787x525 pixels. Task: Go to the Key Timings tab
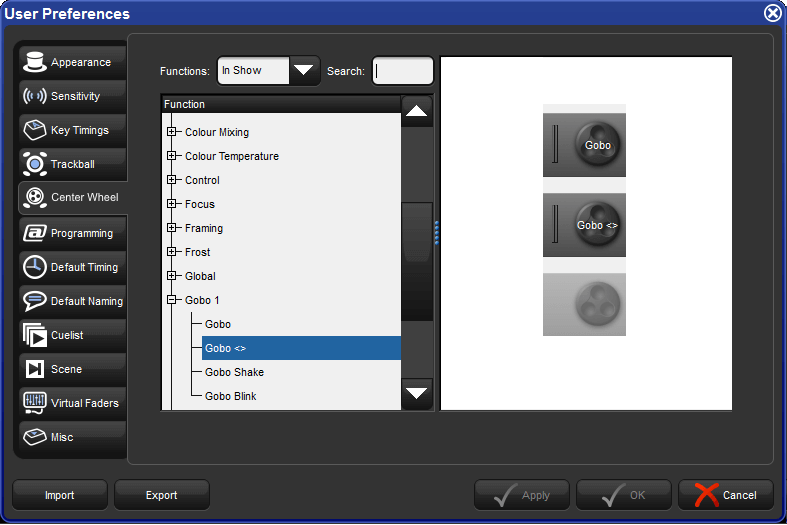point(73,130)
